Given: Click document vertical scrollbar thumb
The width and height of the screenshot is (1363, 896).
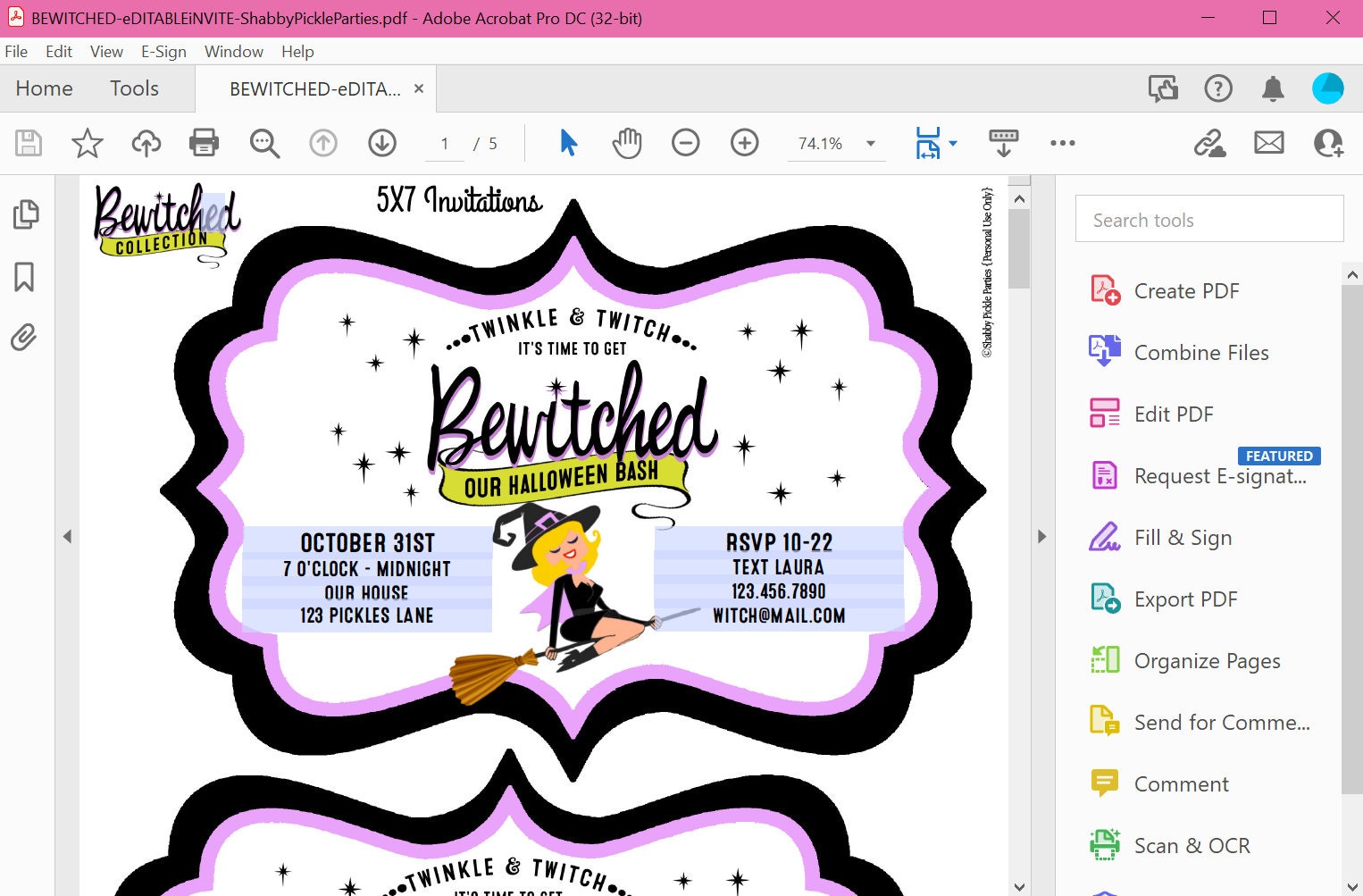Looking at the screenshot, I should 1019,249.
